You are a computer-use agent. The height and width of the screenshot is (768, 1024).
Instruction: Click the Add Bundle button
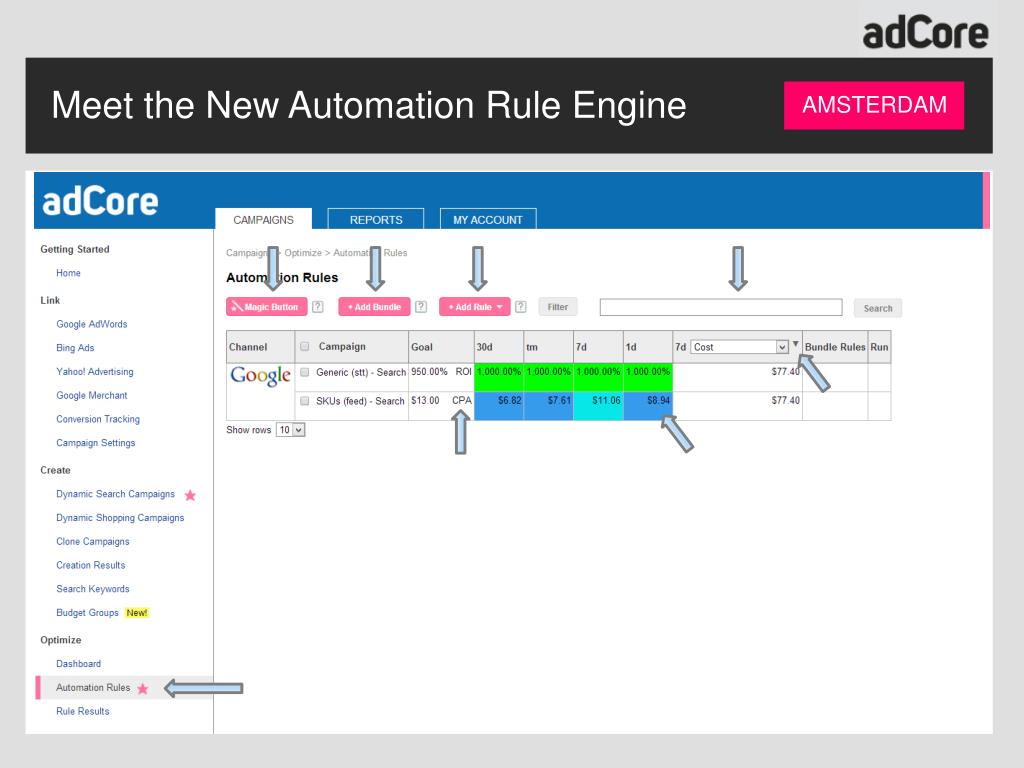pos(374,307)
